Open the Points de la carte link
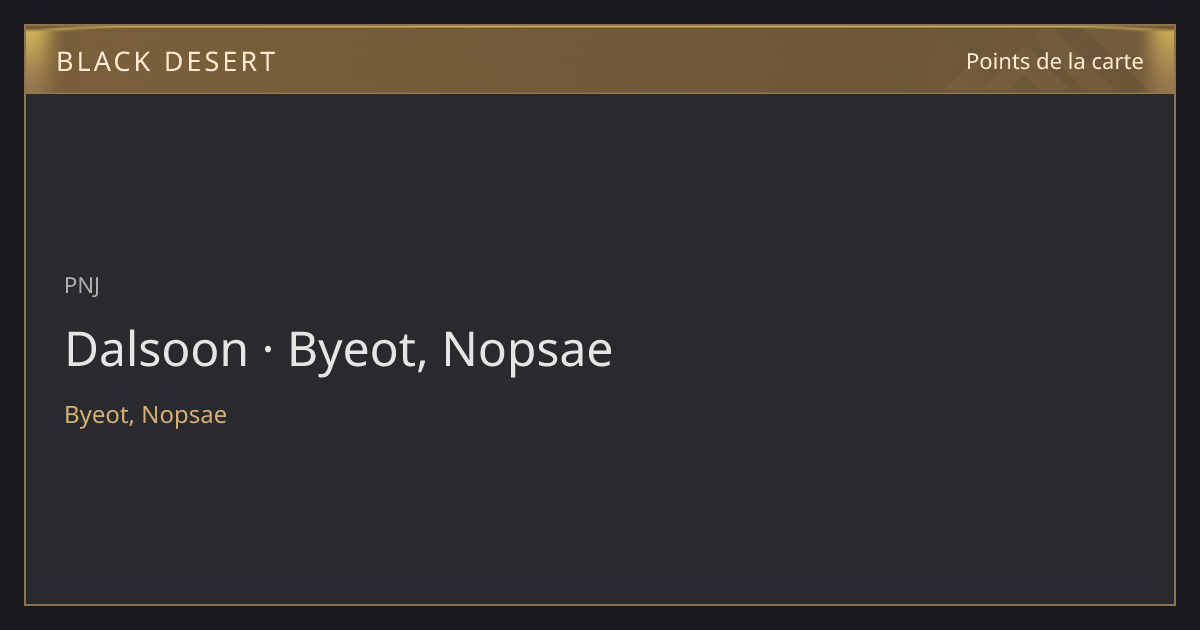The image size is (1200, 630). click(x=1054, y=61)
